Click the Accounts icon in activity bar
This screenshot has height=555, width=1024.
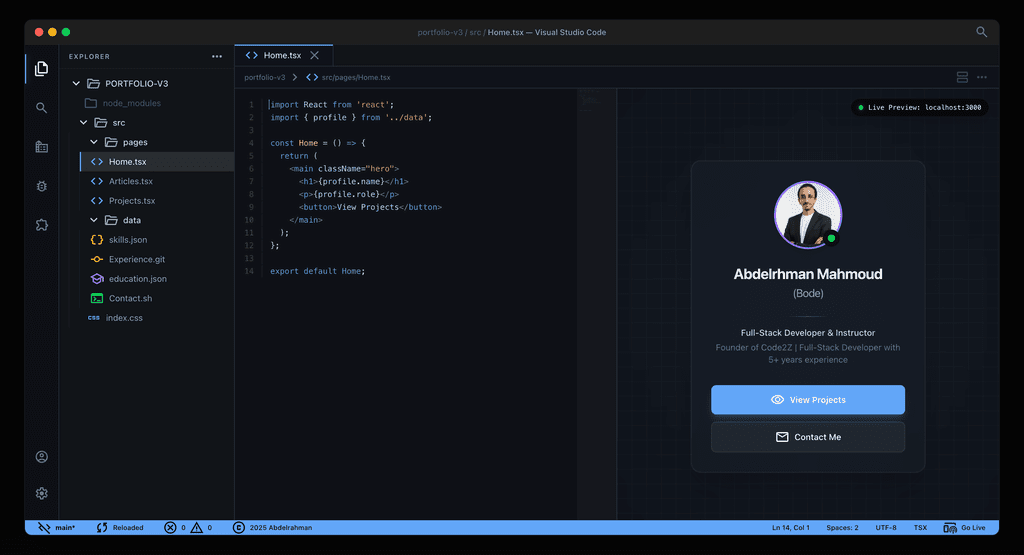pos(41,457)
